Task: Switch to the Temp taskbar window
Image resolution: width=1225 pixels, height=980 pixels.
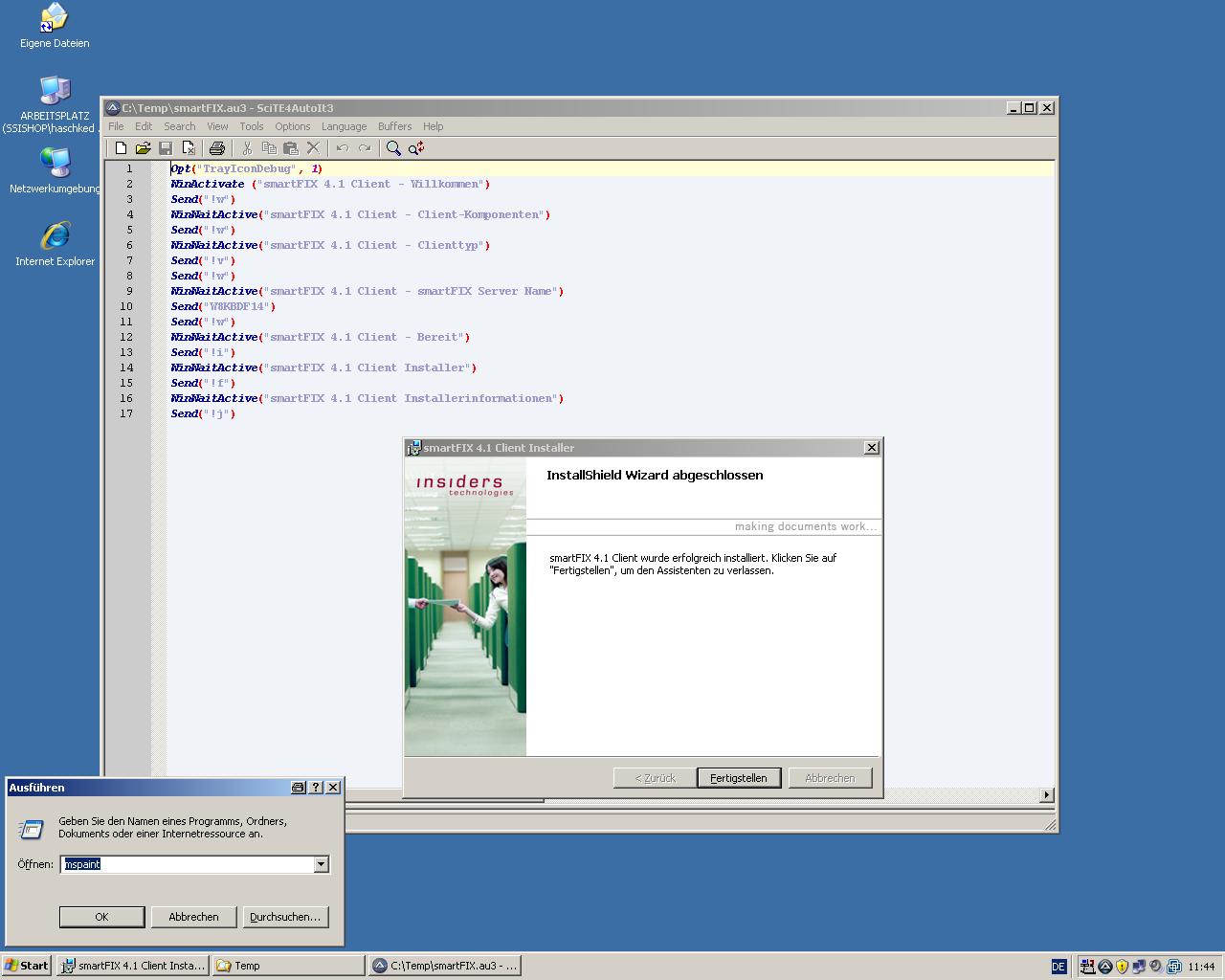Action: pos(288,966)
